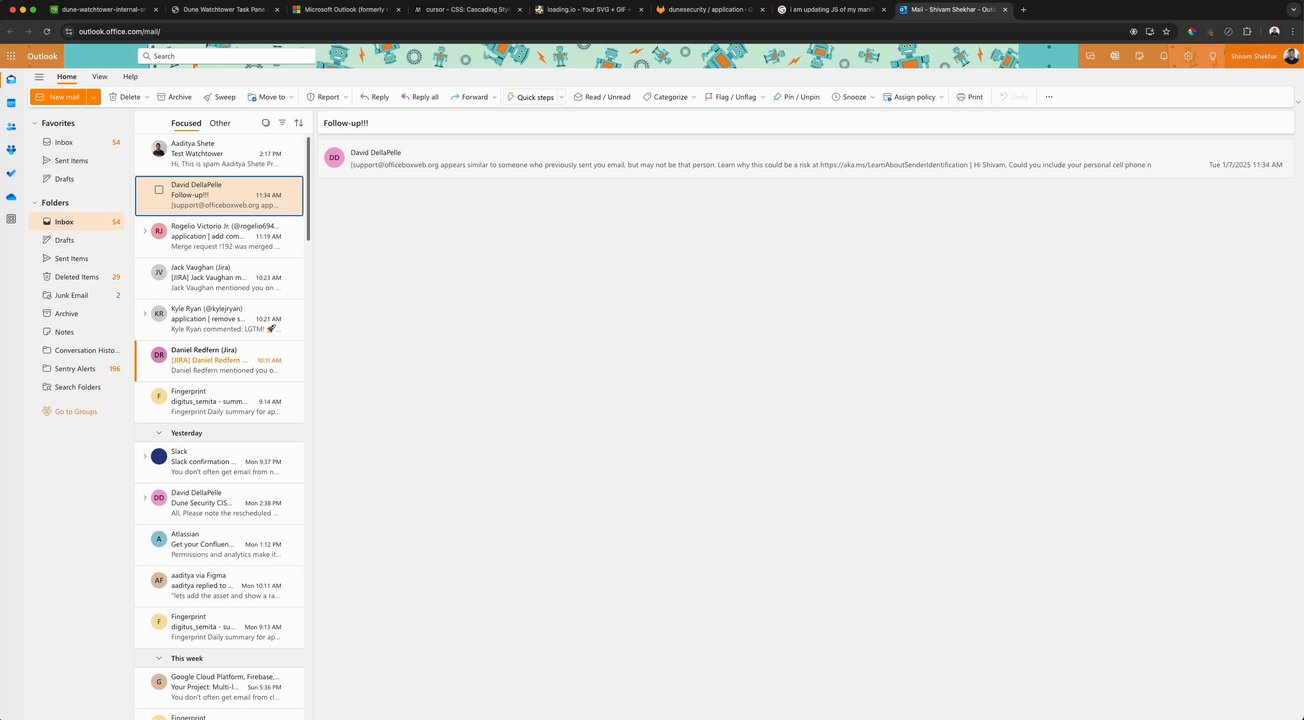Toggle Flag / Unflag on the message

729,97
